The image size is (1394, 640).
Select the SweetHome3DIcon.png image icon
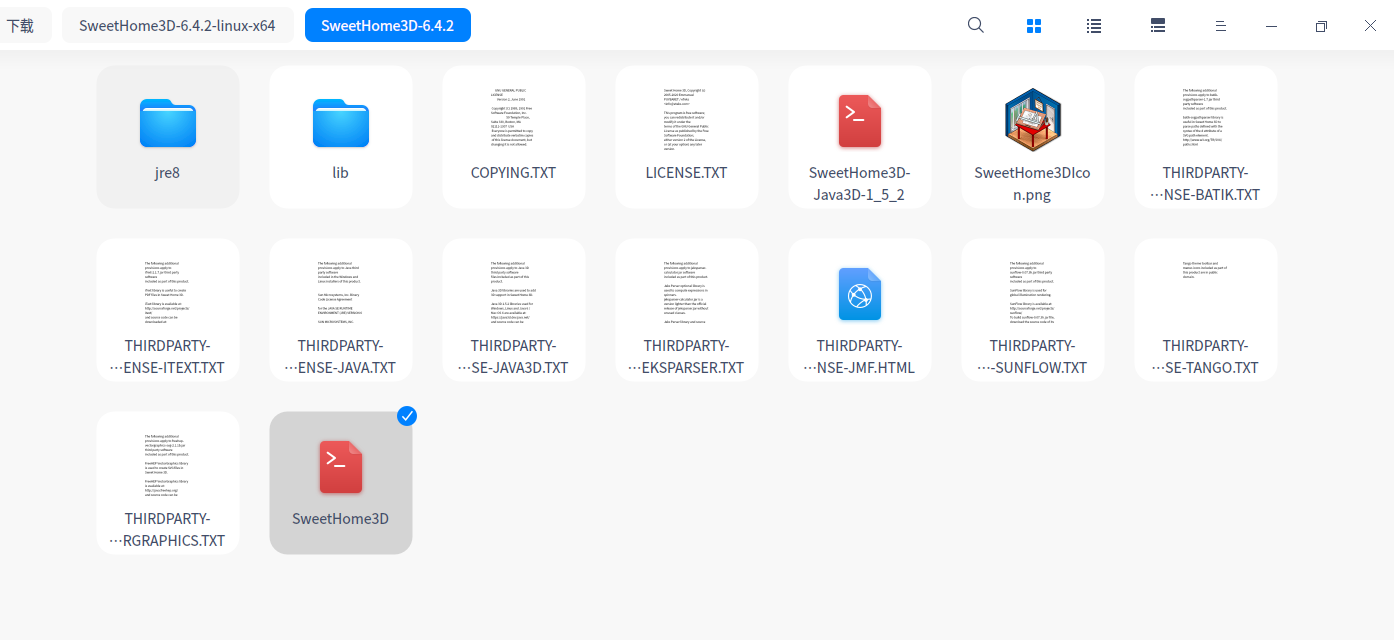pos(1033,121)
